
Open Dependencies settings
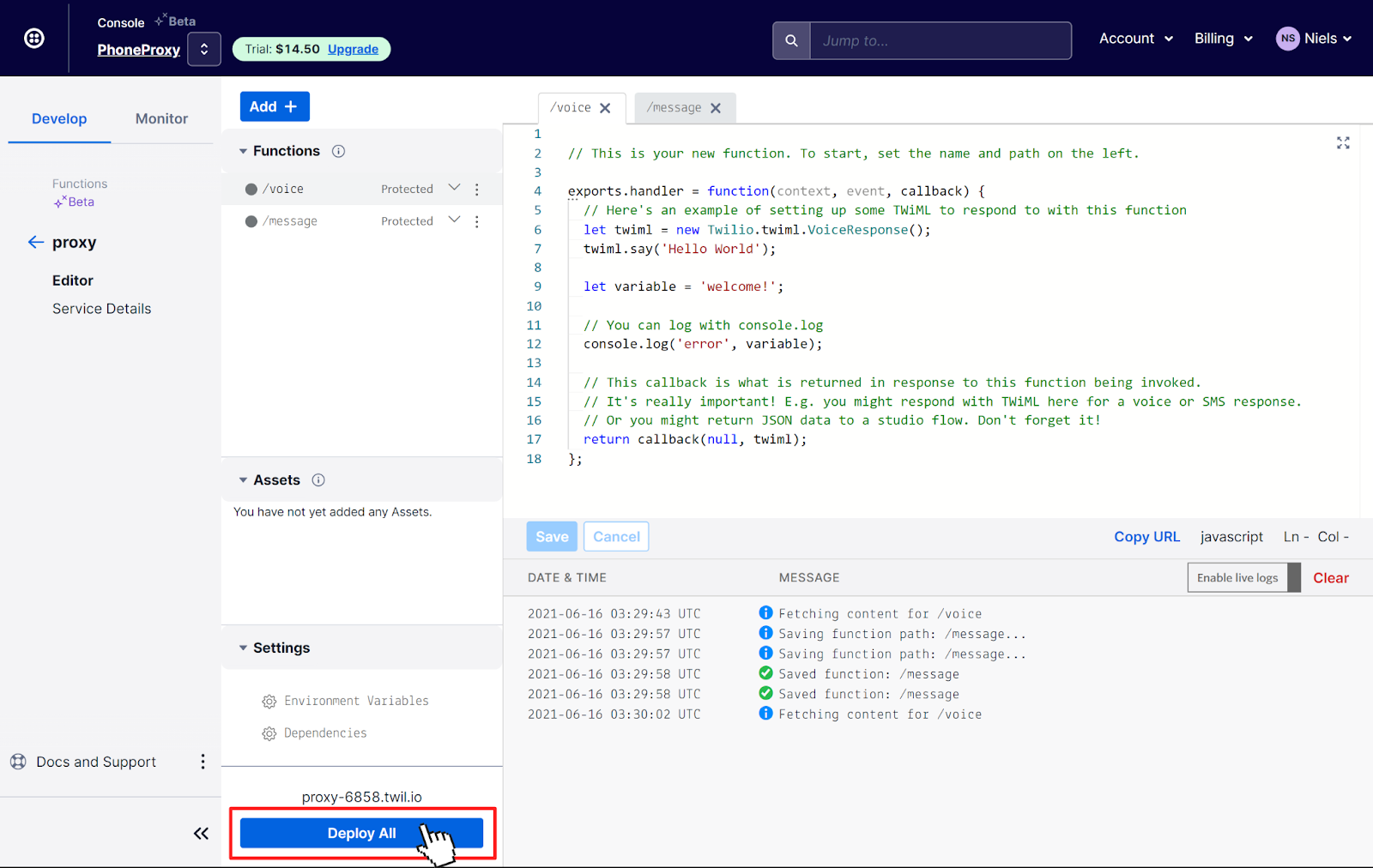point(325,733)
